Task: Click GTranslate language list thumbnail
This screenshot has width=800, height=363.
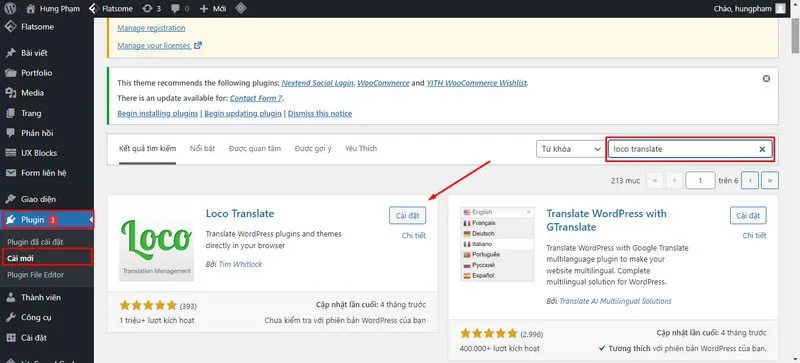Action: [497, 245]
